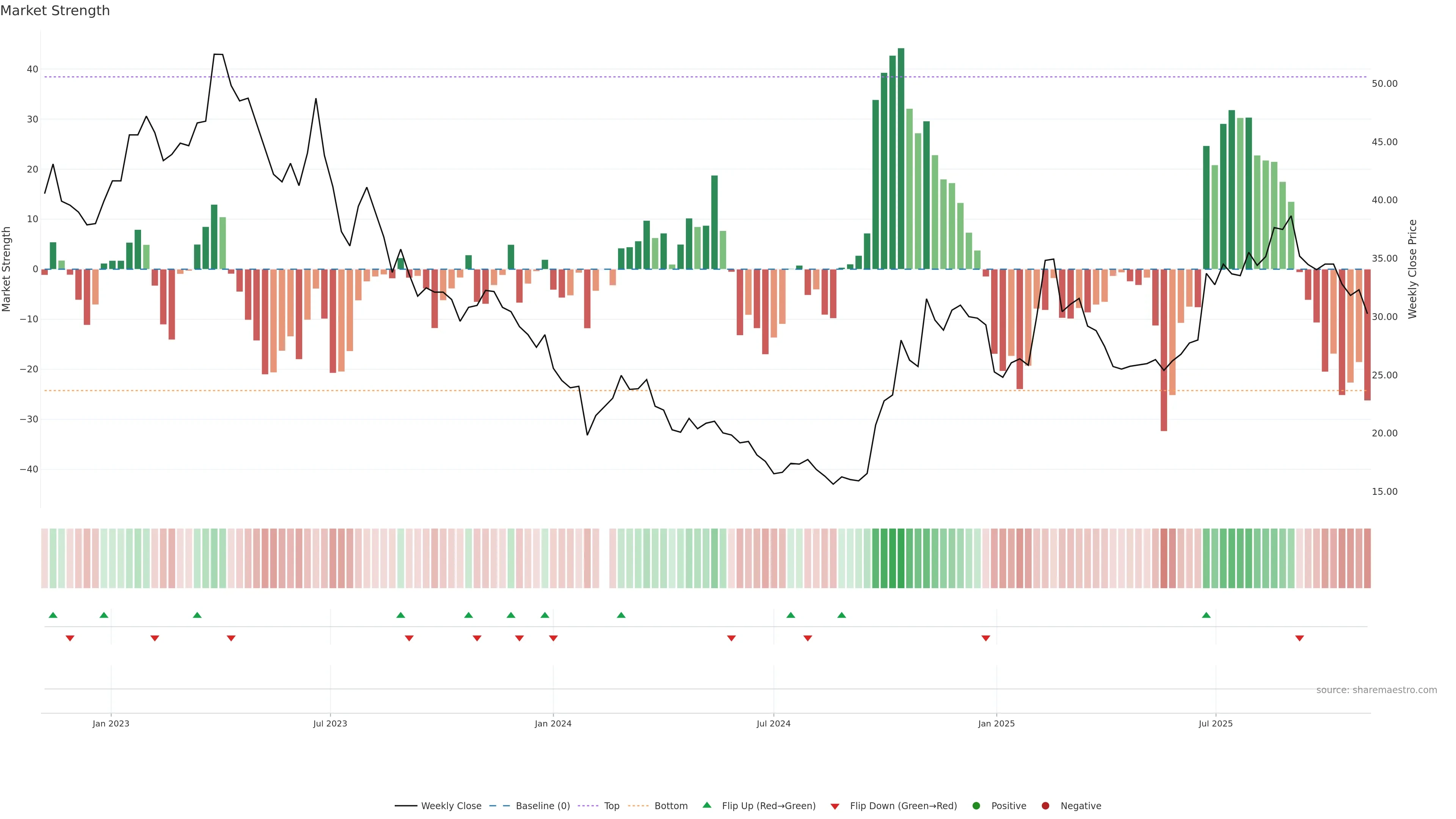Click the July 2025 flip up marker

[1206, 615]
